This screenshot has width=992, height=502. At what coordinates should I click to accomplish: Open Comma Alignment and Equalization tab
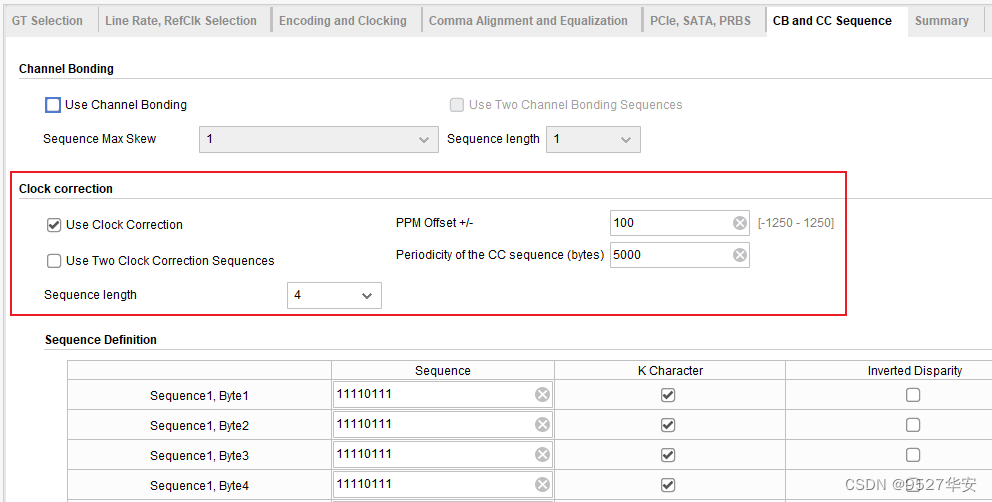(528, 20)
